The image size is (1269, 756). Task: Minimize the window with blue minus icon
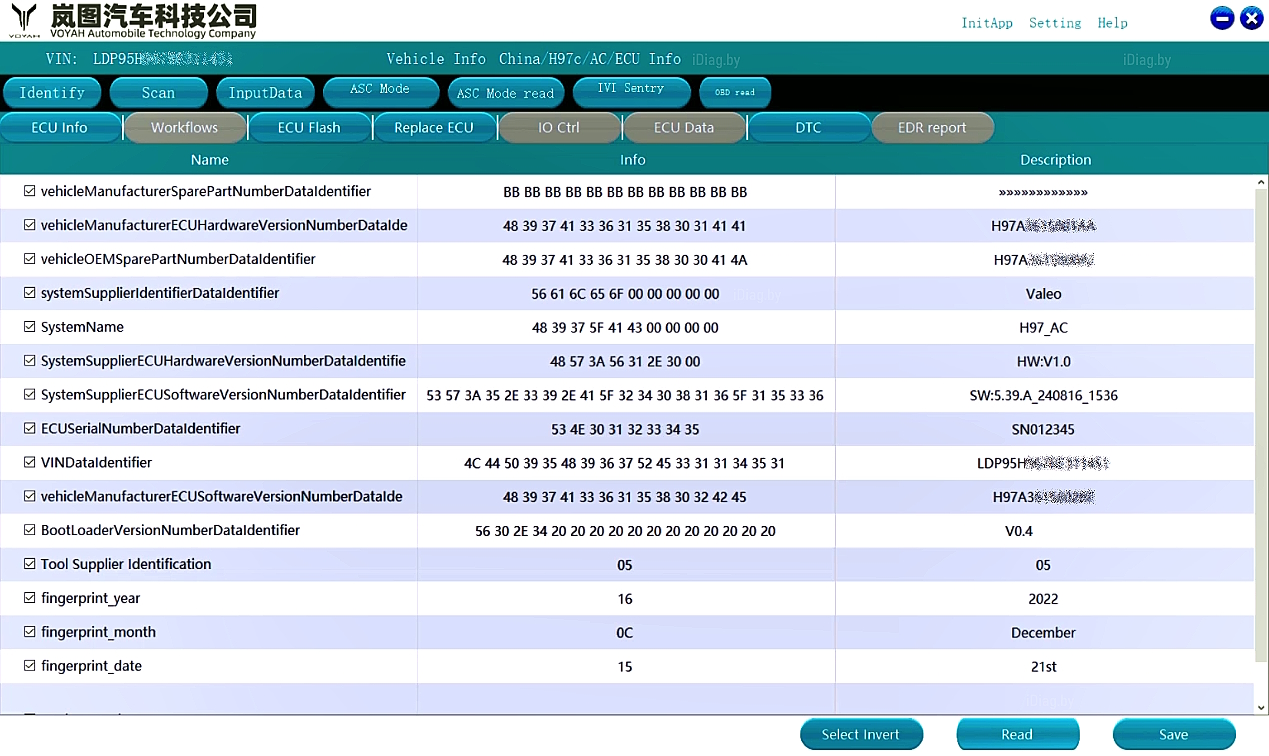(1222, 18)
